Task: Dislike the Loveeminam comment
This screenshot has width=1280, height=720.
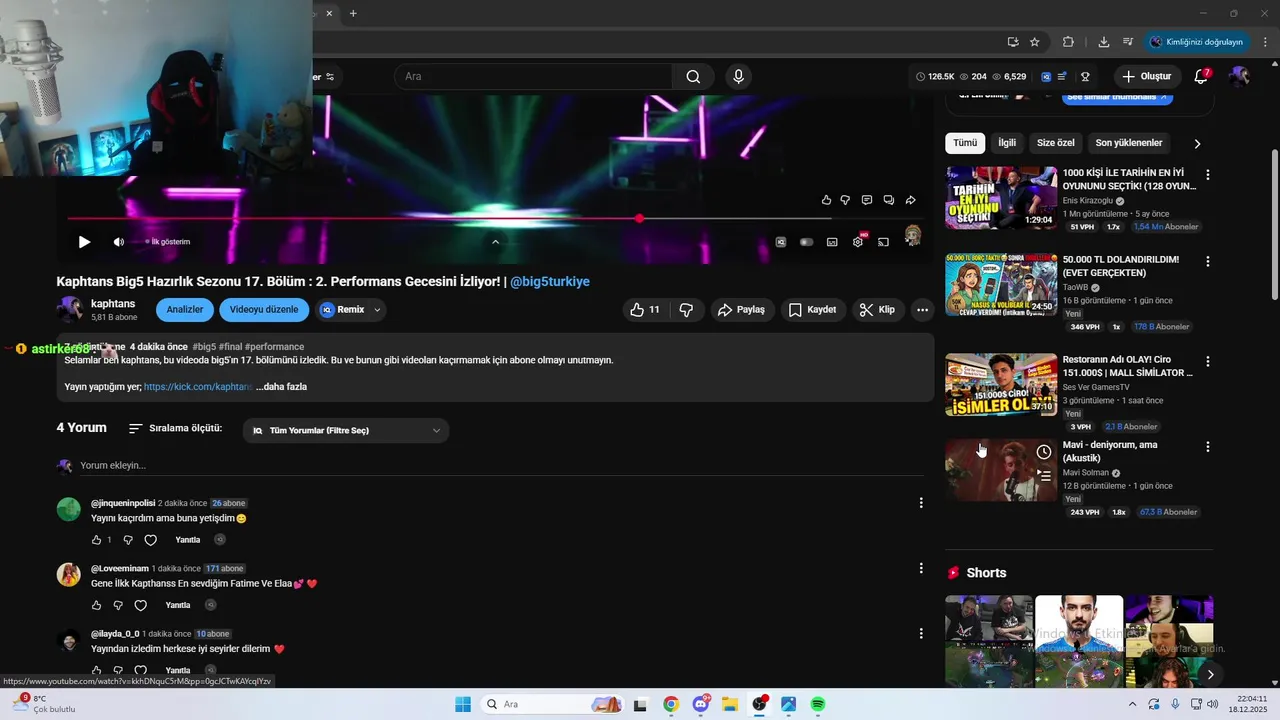Action: coord(118,605)
